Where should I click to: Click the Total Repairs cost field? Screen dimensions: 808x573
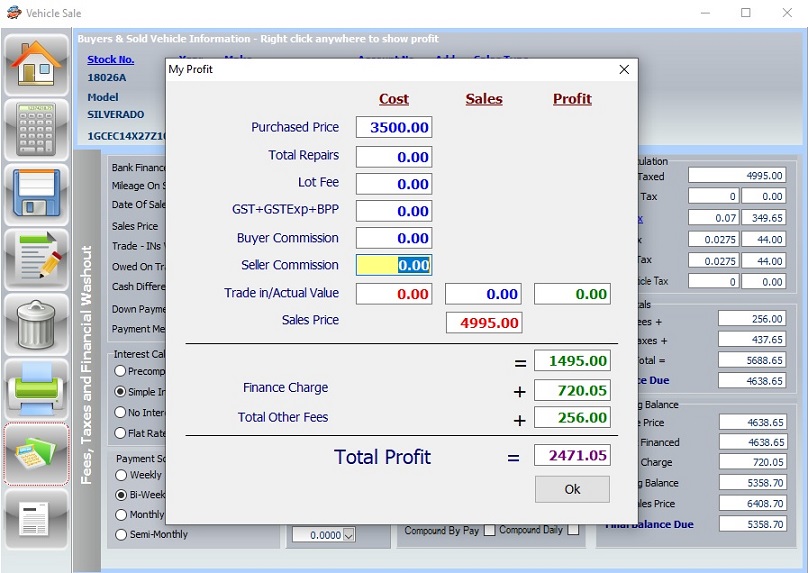point(394,156)
